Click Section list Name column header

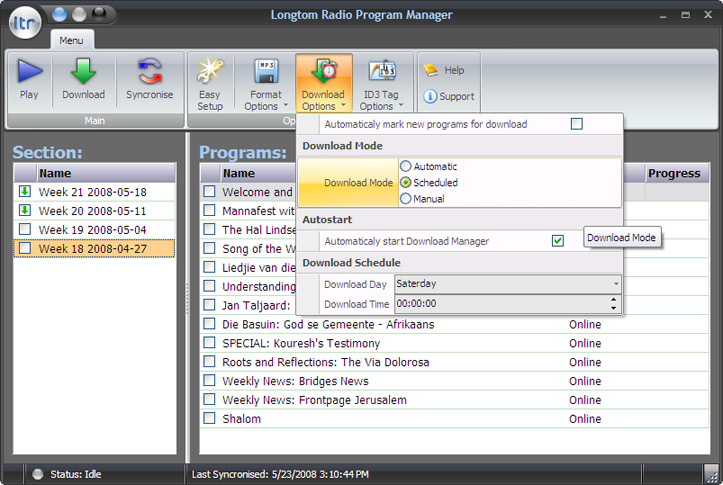tap(106, 173)
